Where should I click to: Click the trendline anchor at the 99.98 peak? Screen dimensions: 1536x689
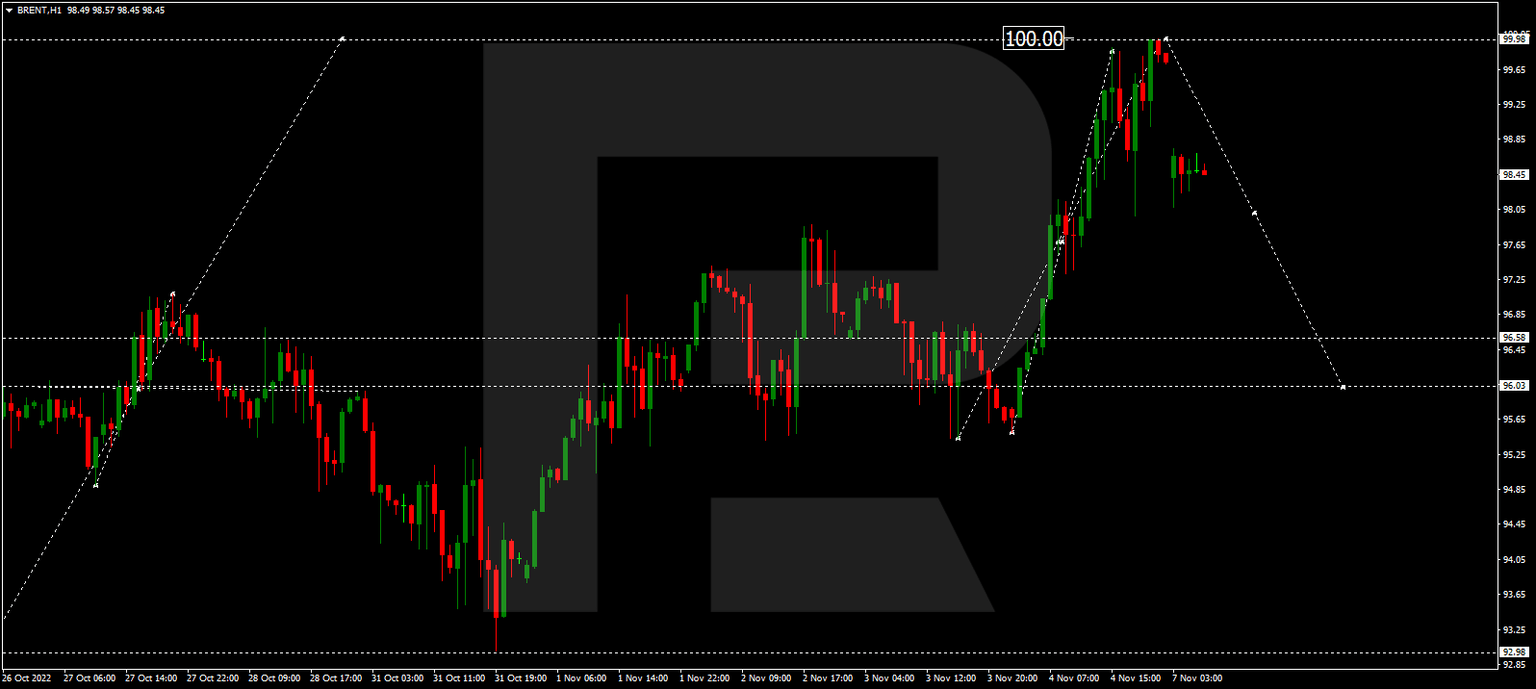pyautogui.click(x=1166, y=39)
